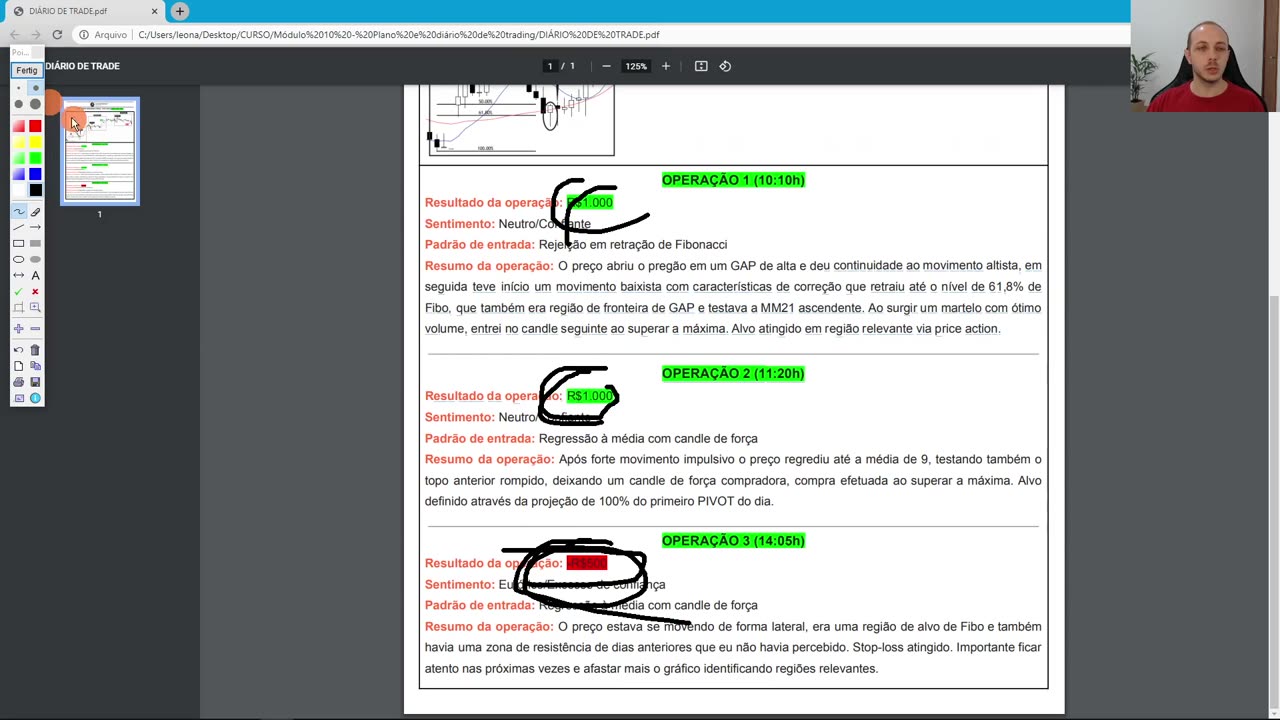Select the text A tool
1280x720 pixels.
[35, 275]
